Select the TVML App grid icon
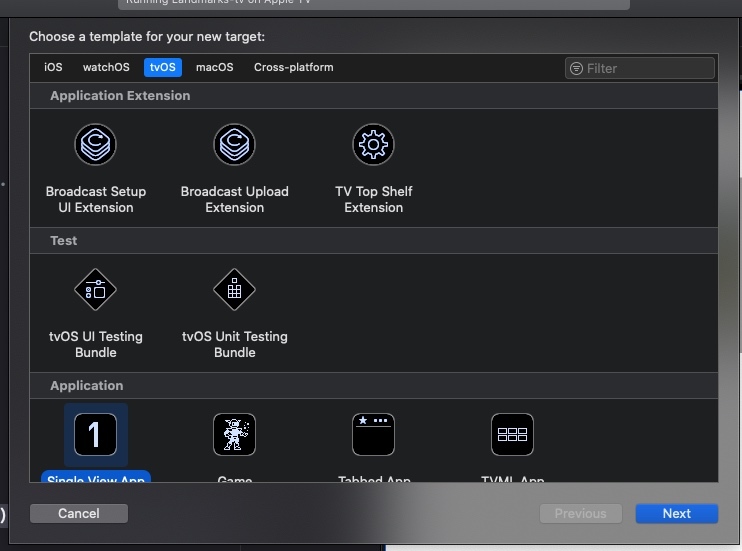 [x=512, y=434]
